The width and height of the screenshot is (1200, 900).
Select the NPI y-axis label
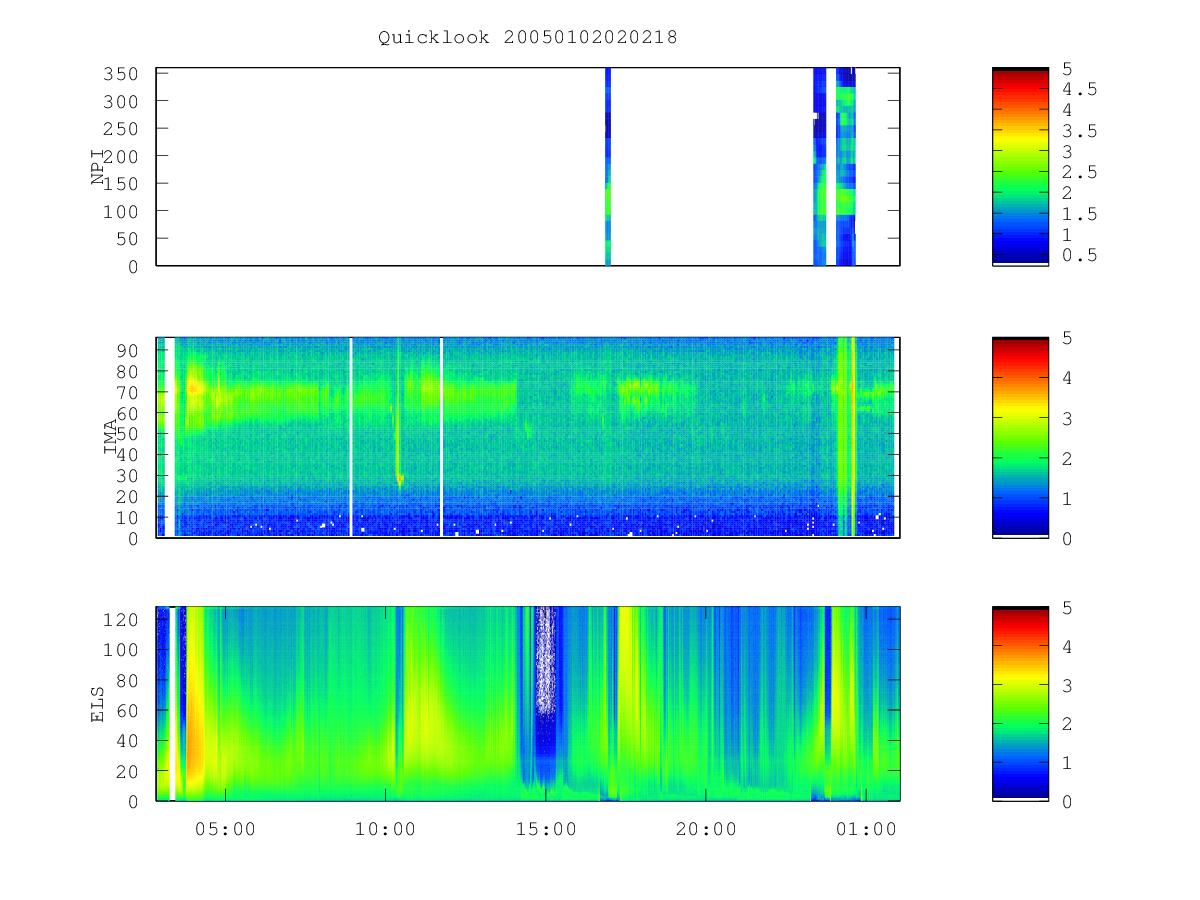(98, 167)
